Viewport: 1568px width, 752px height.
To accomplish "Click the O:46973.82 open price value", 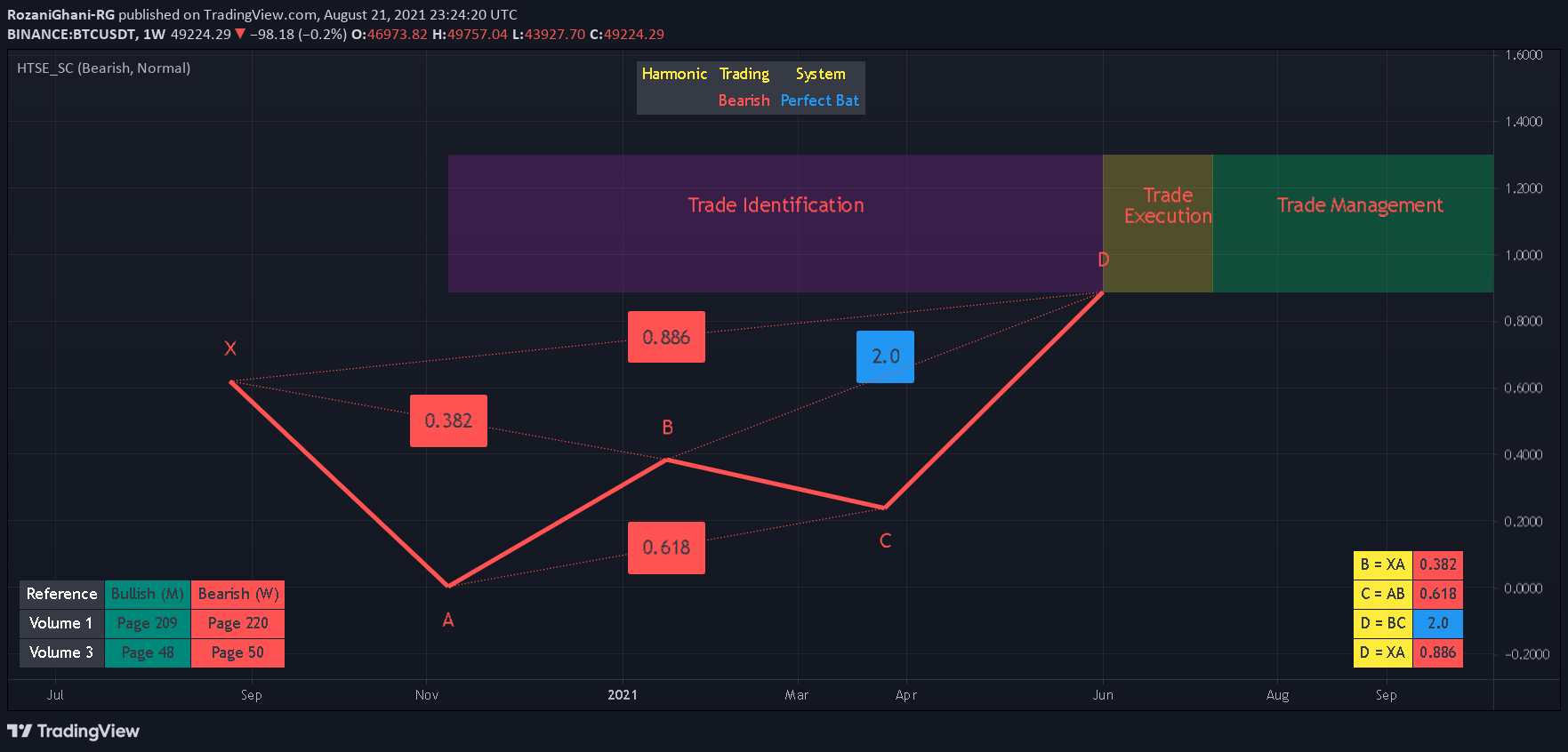I will [x=390, y=35].
